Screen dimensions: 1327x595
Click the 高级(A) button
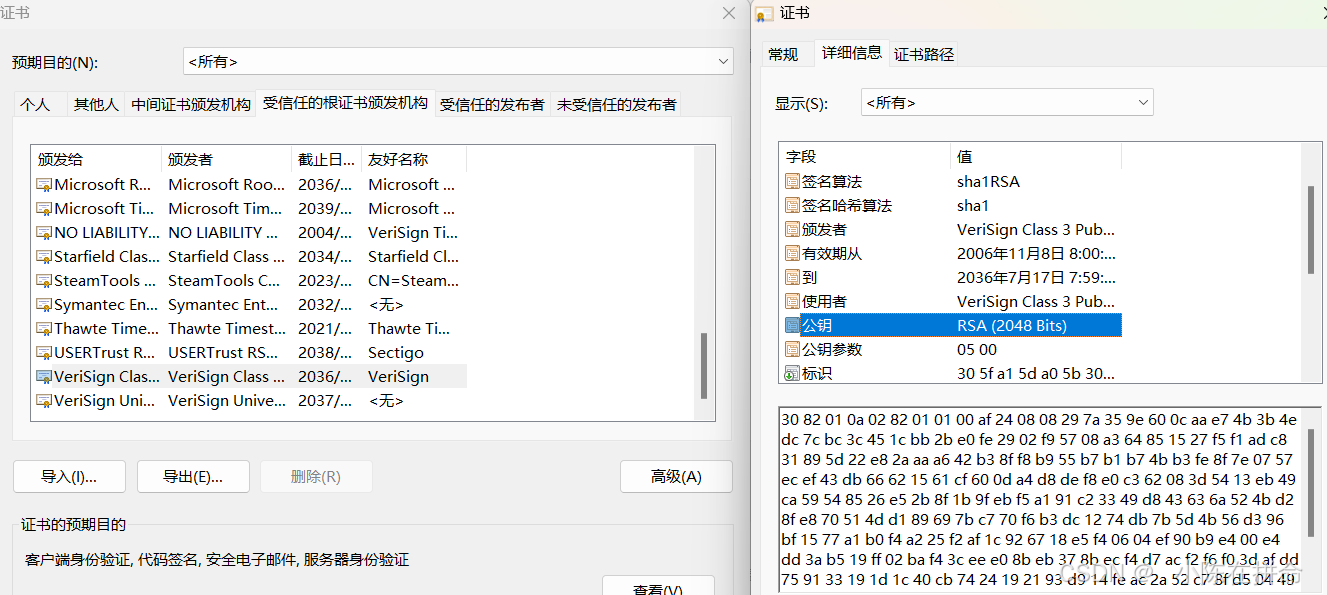676,477
